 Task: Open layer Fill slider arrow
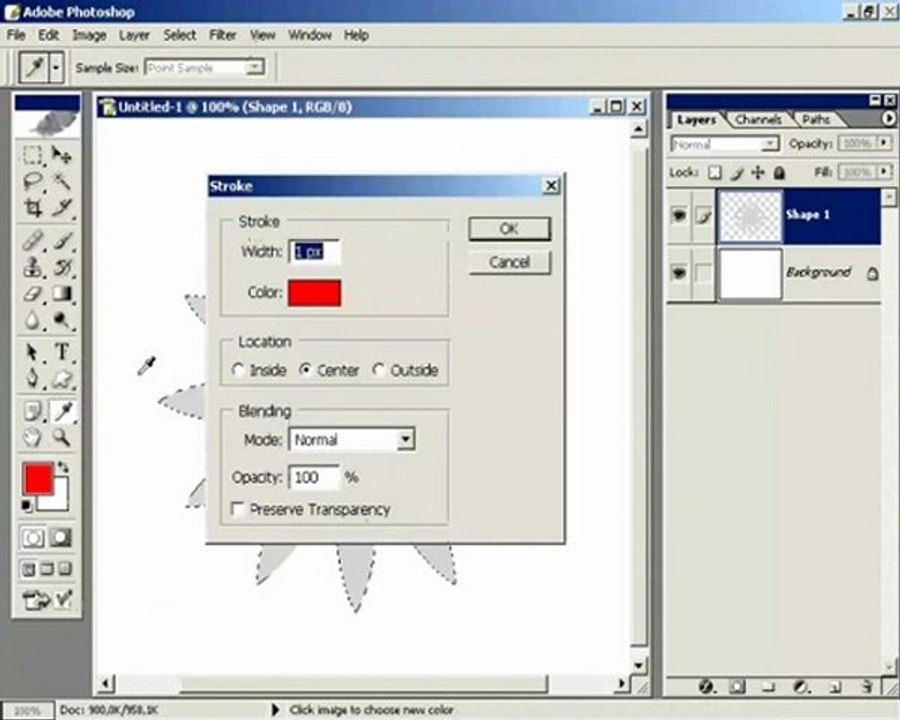[x=885, y=172]
